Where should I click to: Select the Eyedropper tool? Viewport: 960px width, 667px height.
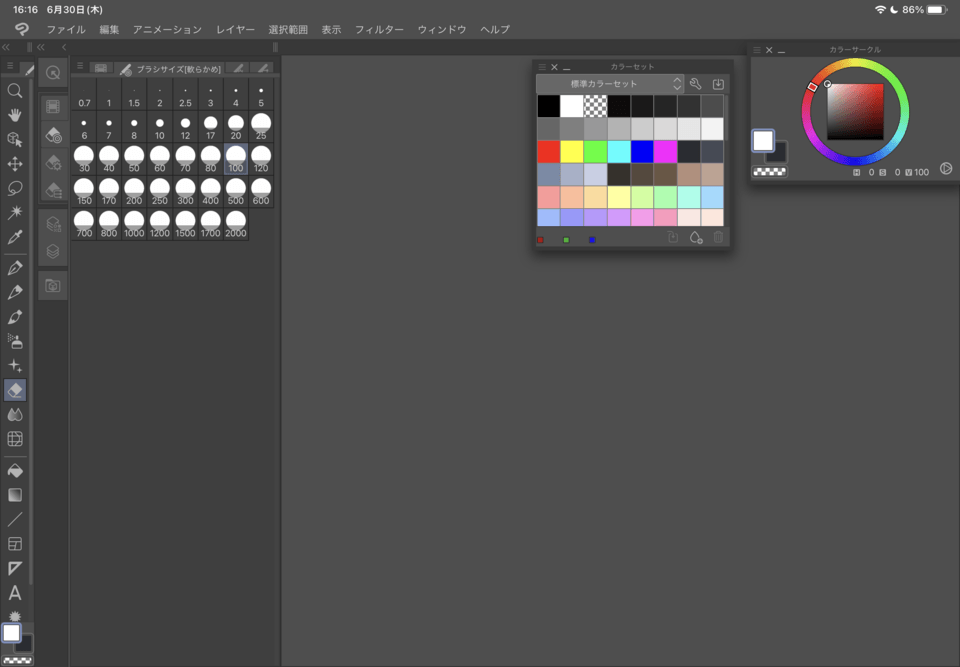tap(15, 237)
